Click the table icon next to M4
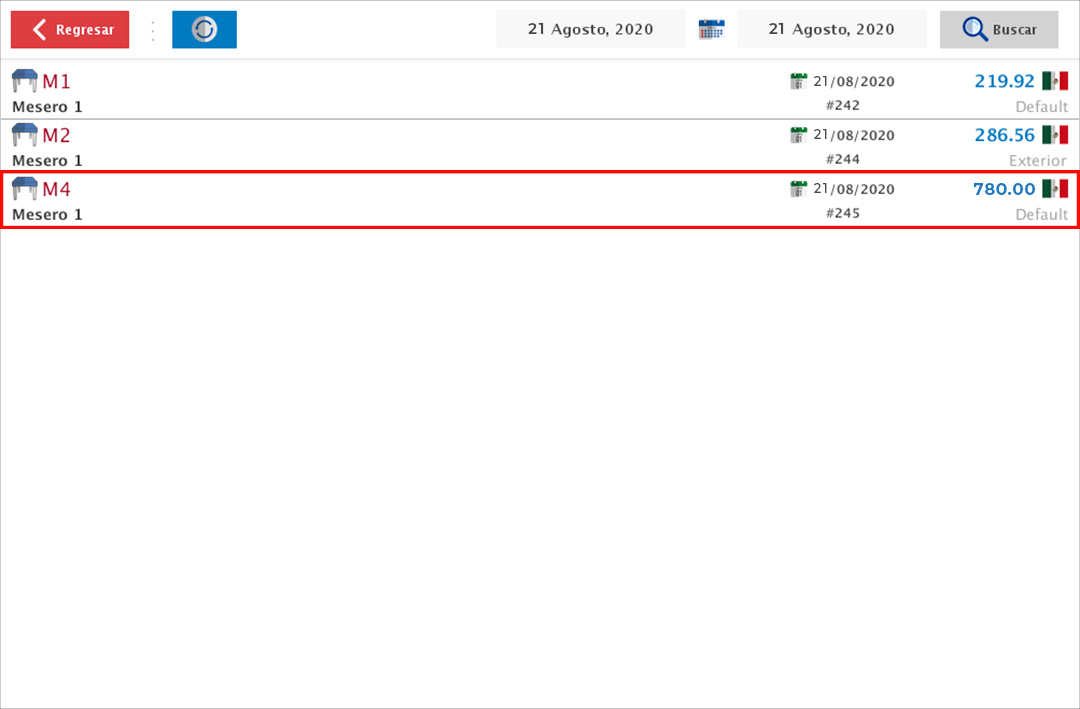 25,189
